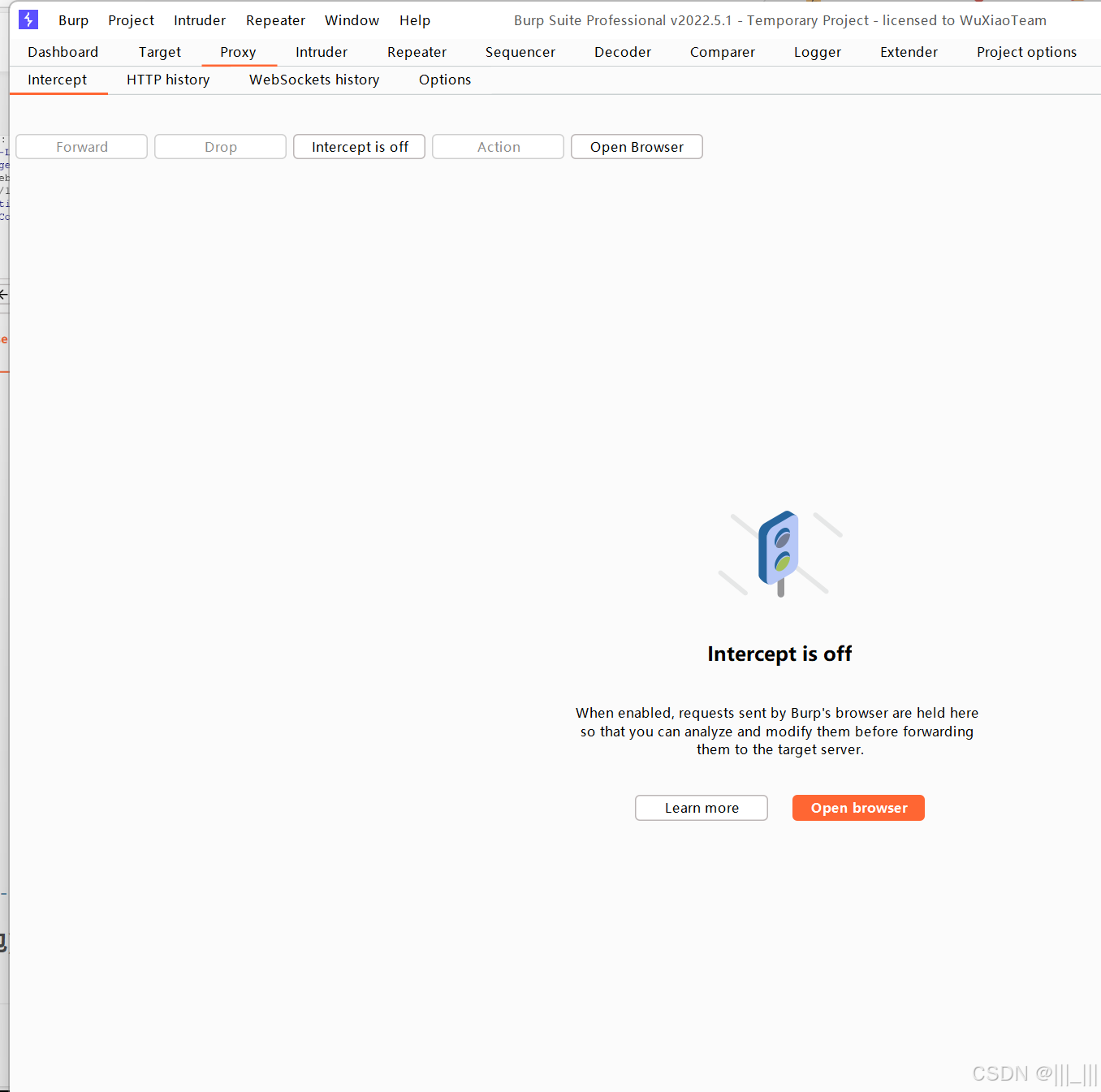Open the Intruder menu in menu bar
The width and height of the screenshot is (1101, 1092).
coord(200,20)
